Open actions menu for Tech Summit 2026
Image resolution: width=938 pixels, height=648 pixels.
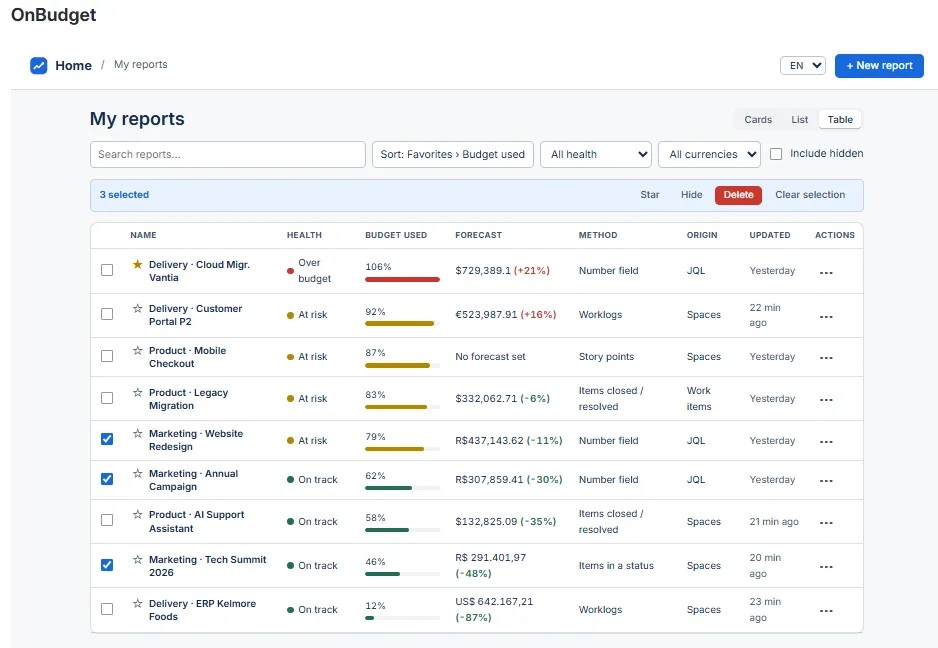pyautogui.click(x=826, y=567)
